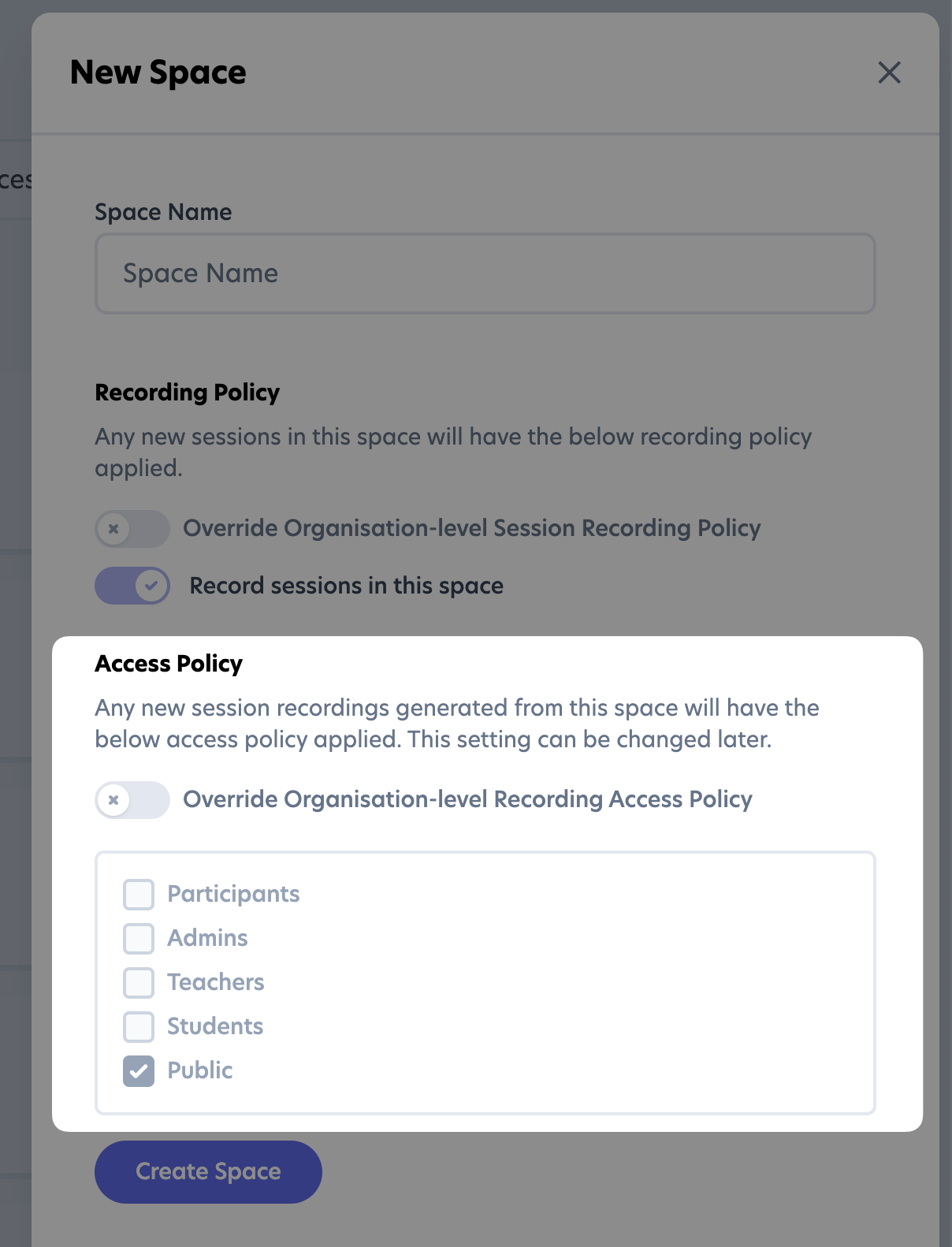Screen dimensions: 952x1247
Task: Uncheck the Public checkbox
Action: [139, 1071]
